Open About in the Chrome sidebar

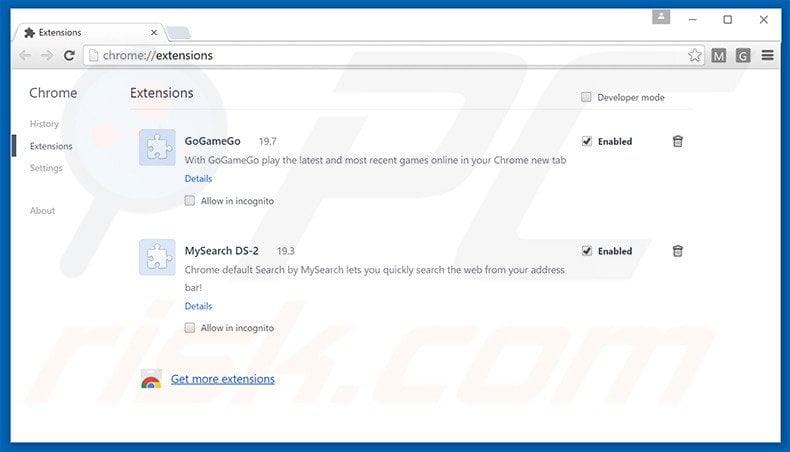coord(42,211)
